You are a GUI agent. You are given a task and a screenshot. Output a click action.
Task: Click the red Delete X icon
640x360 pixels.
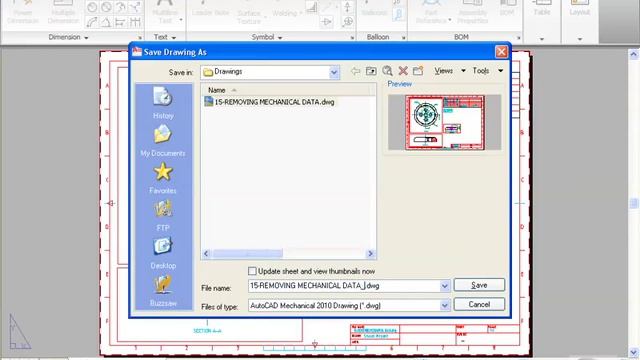[x=403, y=71]
